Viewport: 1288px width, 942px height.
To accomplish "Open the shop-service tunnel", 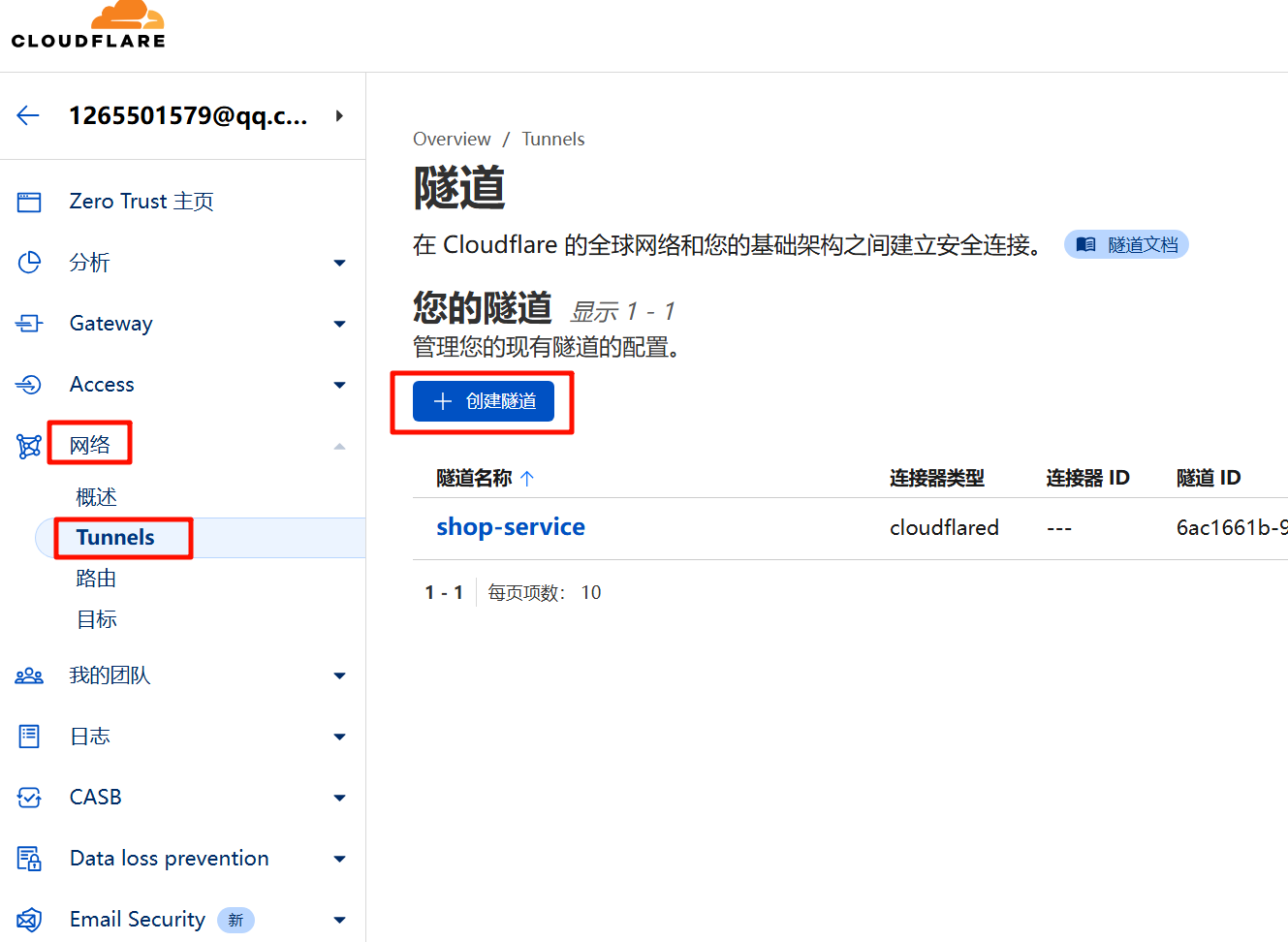I will [x=511, y=526].
